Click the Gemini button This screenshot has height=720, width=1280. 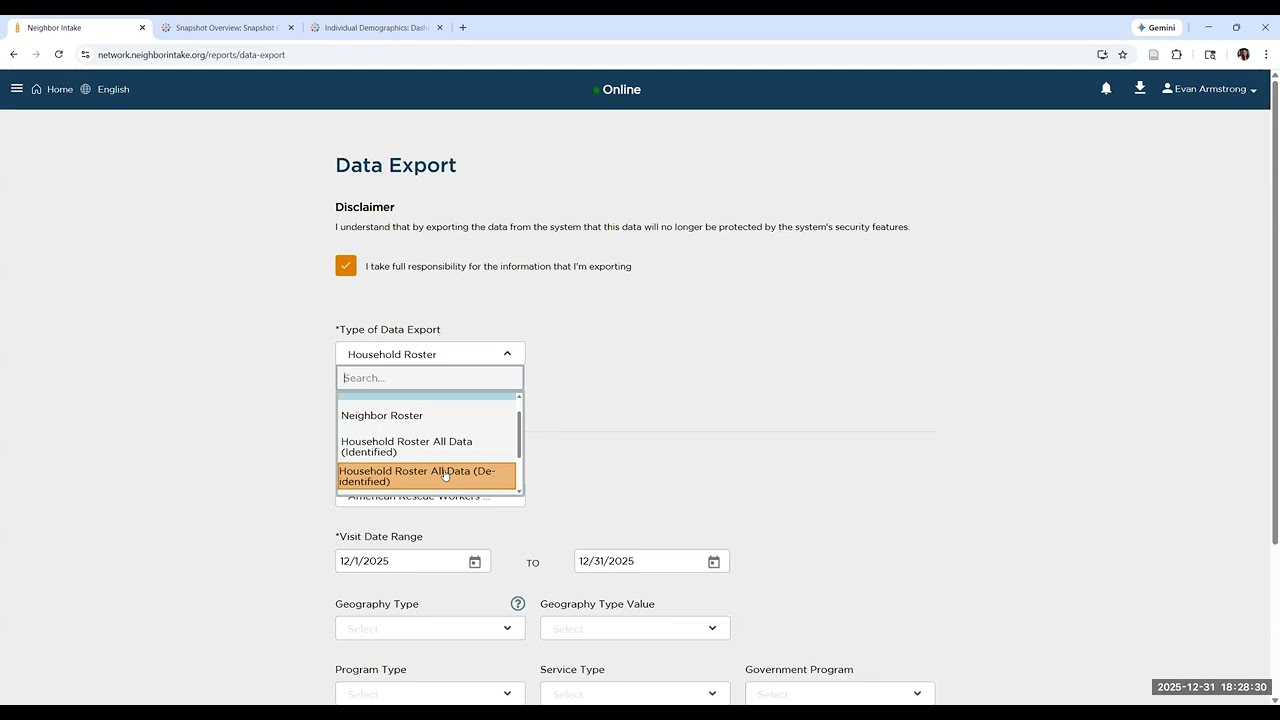[x=1156, y=28]
